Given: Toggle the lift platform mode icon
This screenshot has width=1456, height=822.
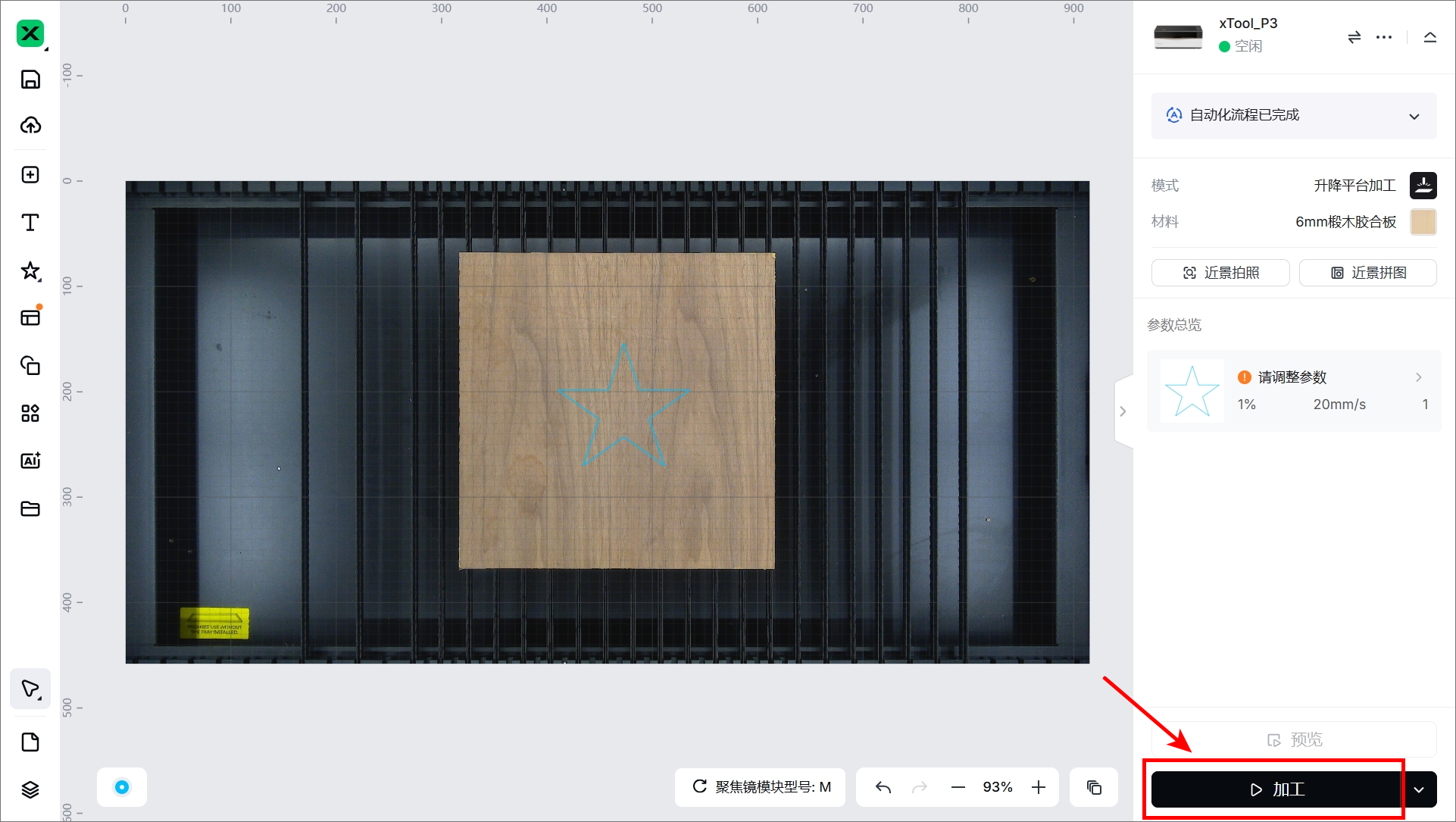Looking at the screenshot, I should [1423, 186].
